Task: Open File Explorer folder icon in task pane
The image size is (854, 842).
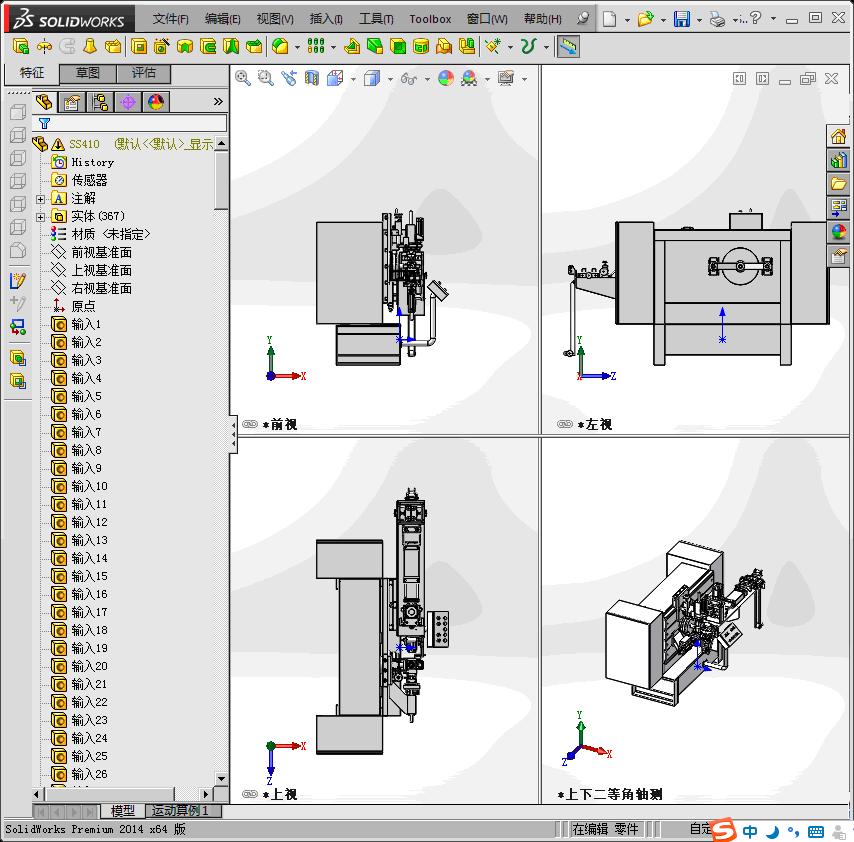Action: [838, 184]
